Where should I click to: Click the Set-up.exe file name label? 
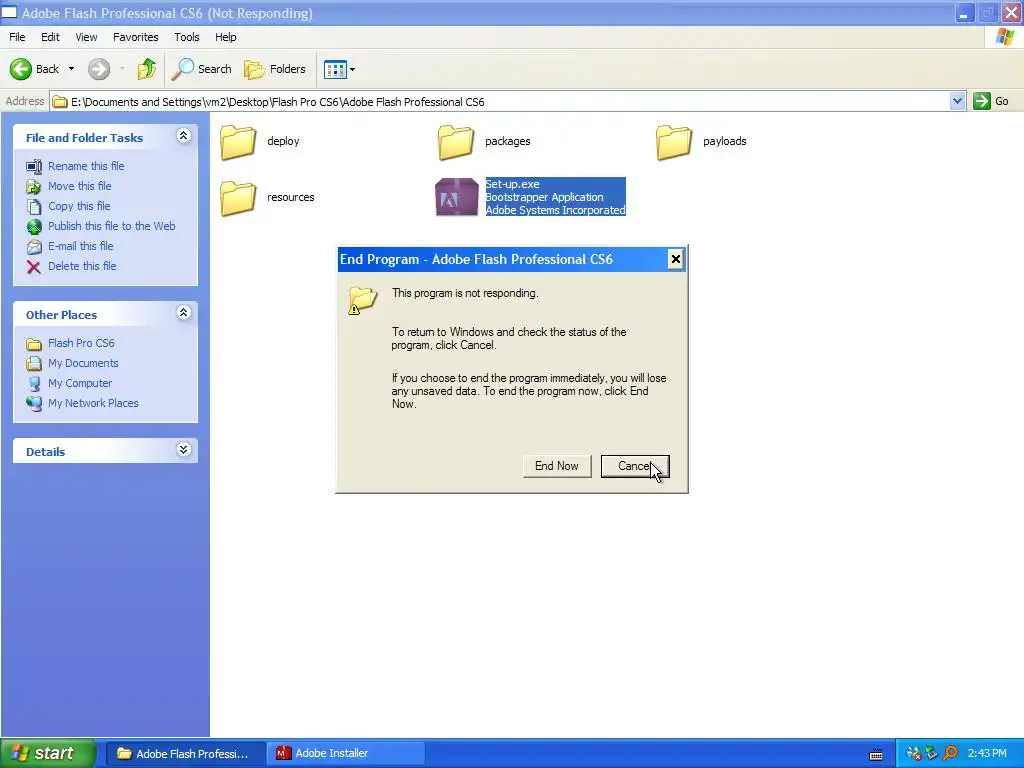click(x=512, y=184)
